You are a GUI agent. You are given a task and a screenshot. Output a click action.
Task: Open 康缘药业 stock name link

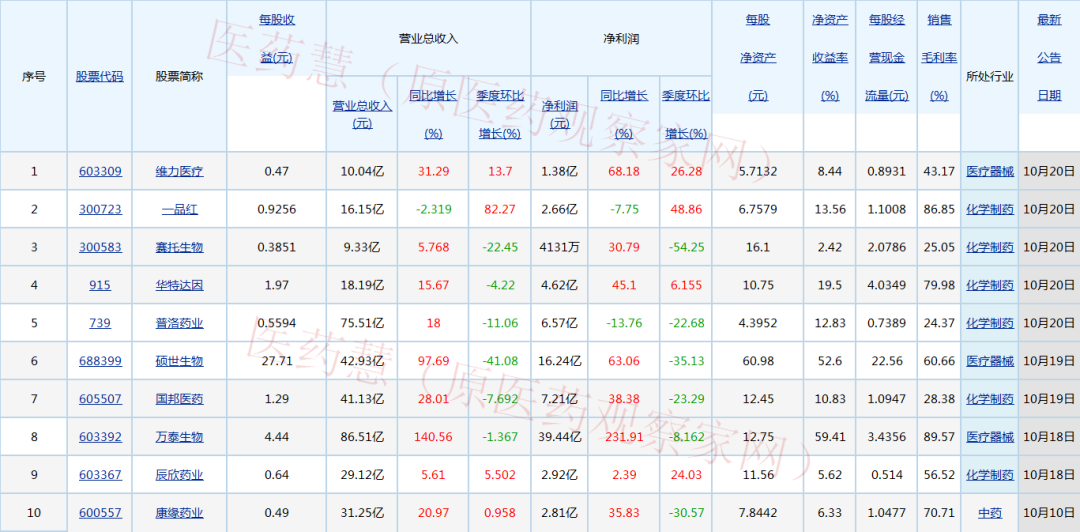180,513
